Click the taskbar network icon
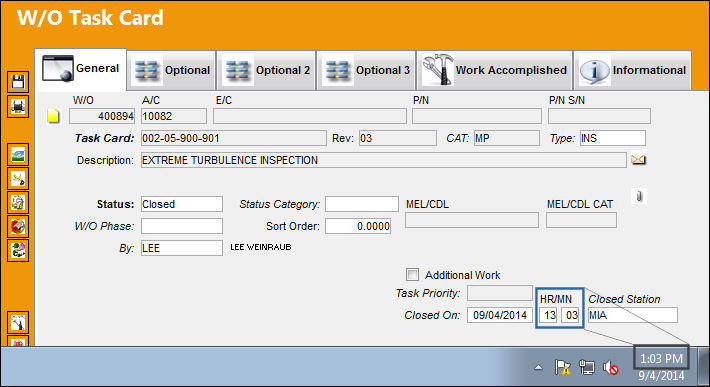The width and height of the screenshot is (710, 387). [587, 367]
